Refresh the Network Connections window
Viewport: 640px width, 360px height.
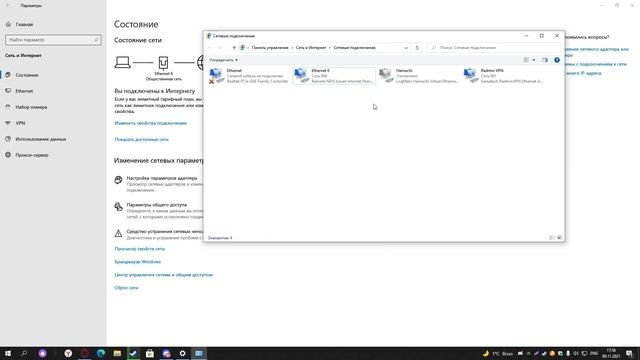point(417,48)
